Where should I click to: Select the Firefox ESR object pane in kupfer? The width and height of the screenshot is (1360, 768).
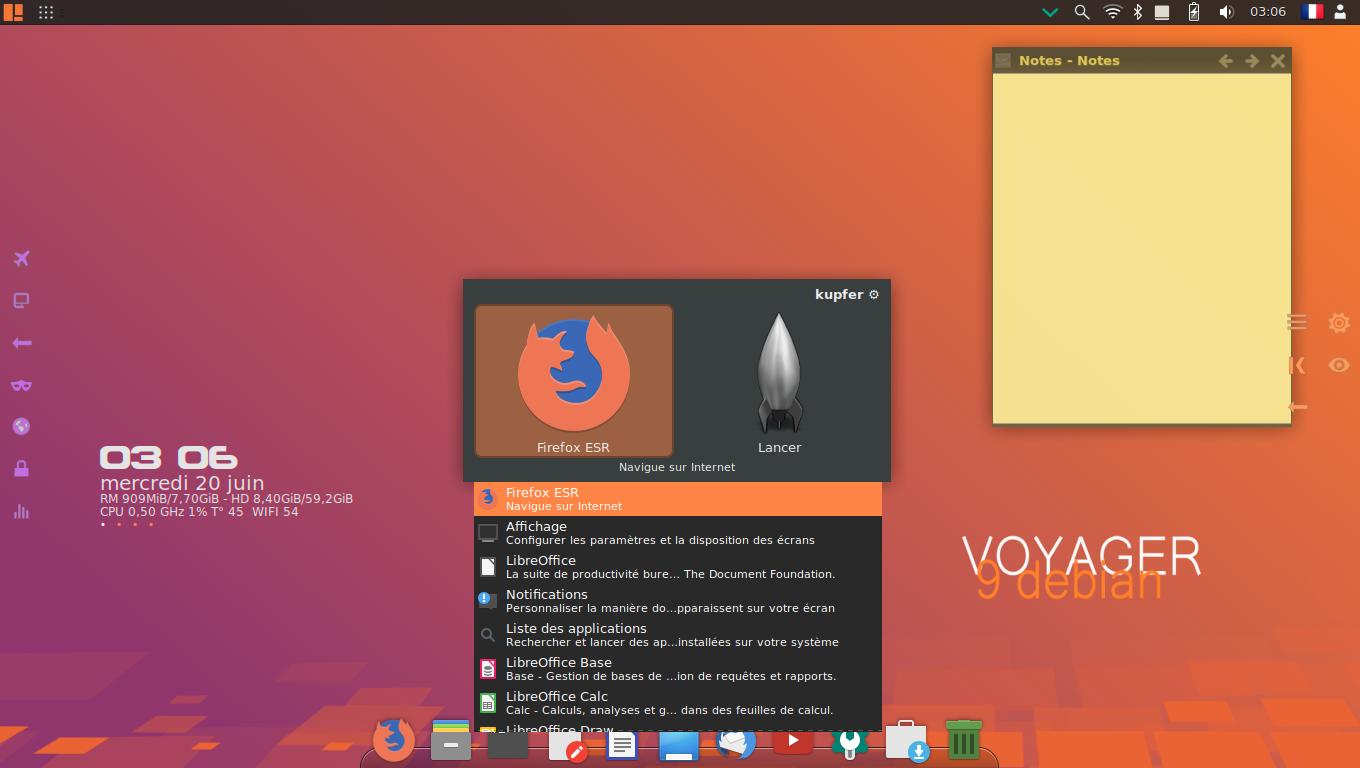click(x=574, y=381)
